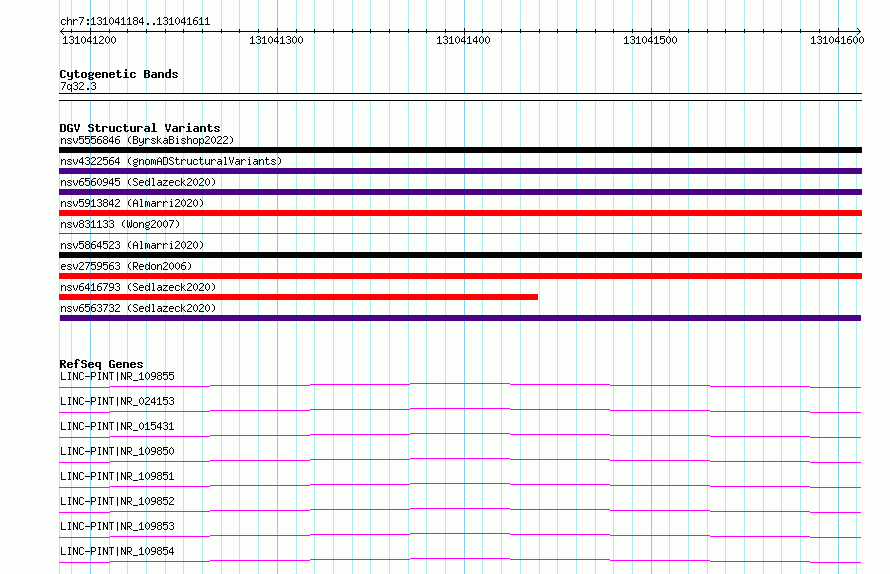Click ruler position 131041600
The image size is (890, 574).
click(x=837, y=40)
